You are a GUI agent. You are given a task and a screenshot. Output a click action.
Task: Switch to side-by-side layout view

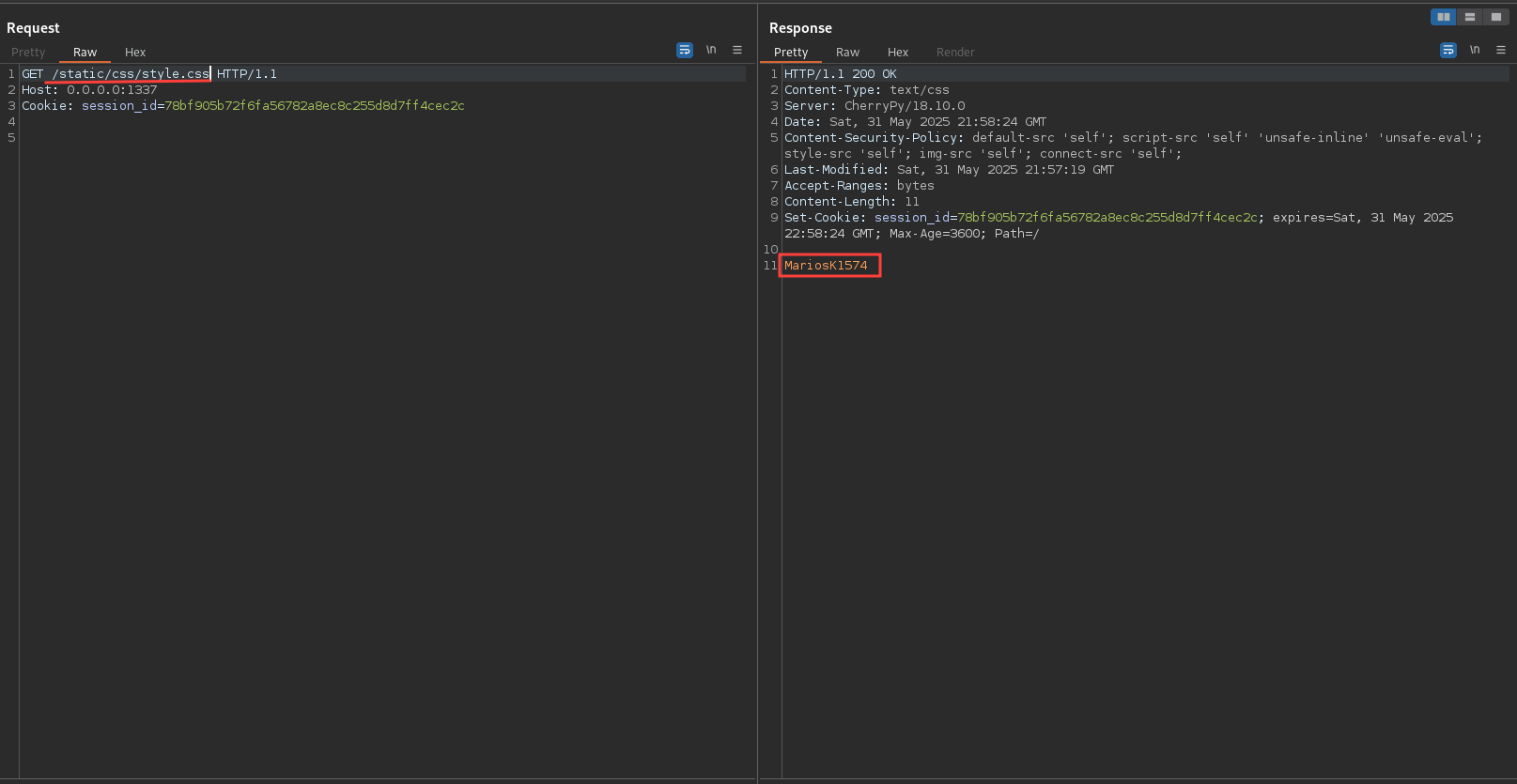click(1443, 17)
